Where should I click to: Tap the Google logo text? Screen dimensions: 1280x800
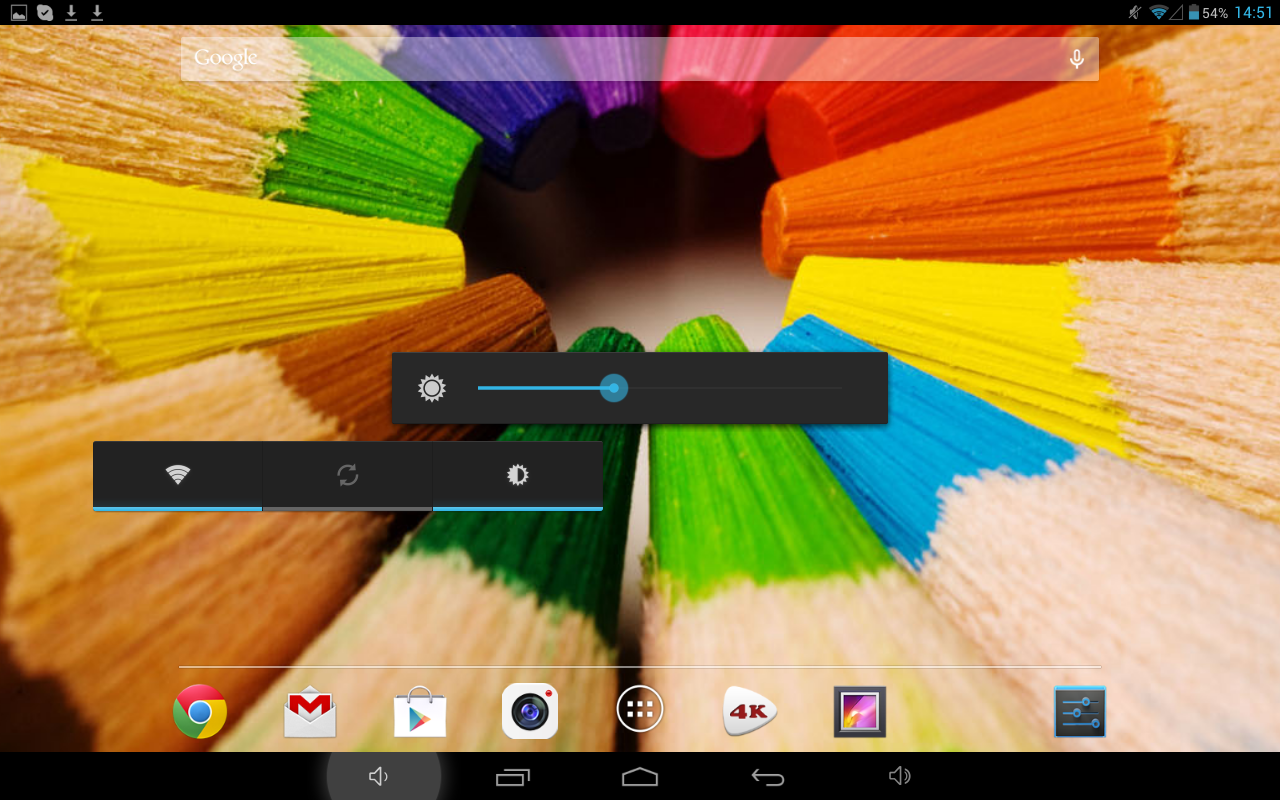click(x=226, y=58)
